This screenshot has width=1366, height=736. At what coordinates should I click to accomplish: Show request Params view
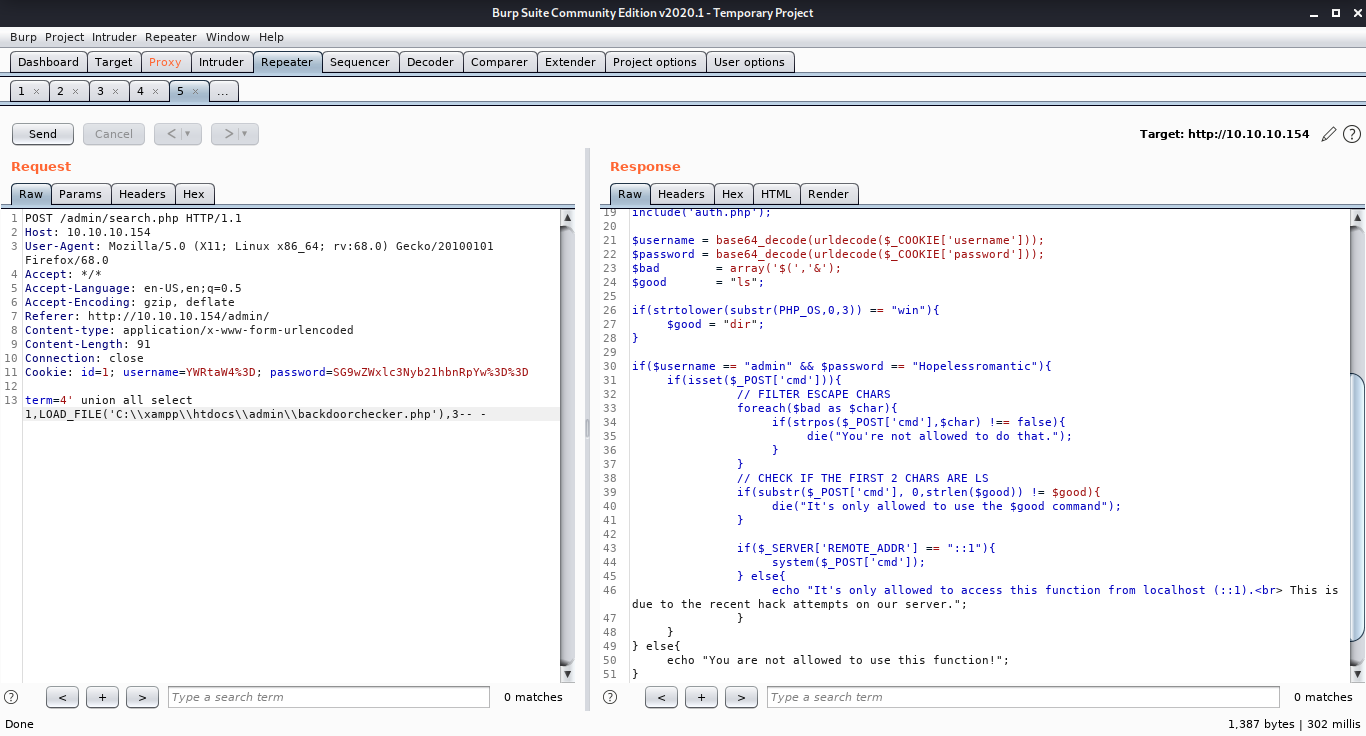point(80,194)
